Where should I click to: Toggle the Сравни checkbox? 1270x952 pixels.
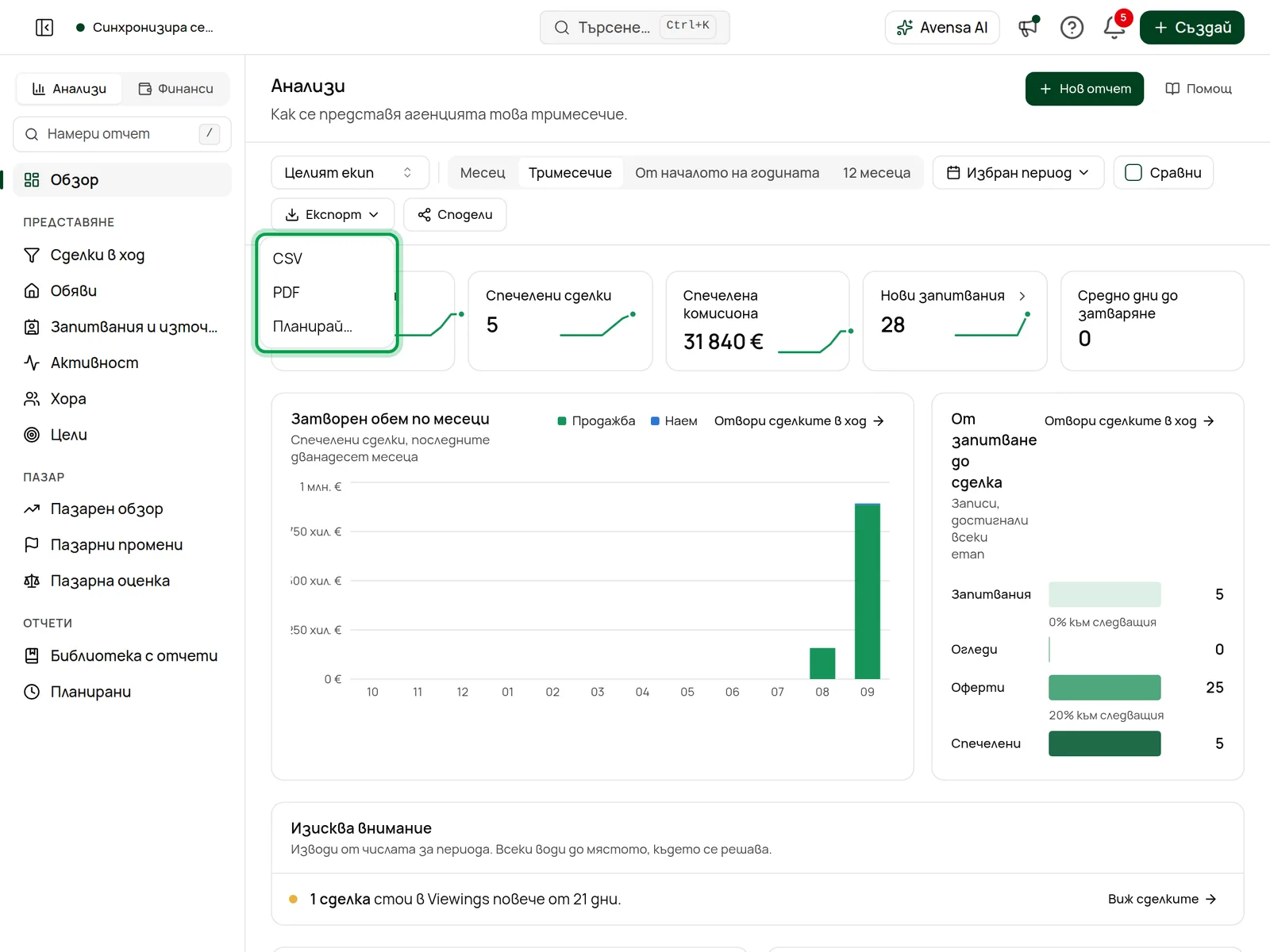click(x=1133, y=173)
